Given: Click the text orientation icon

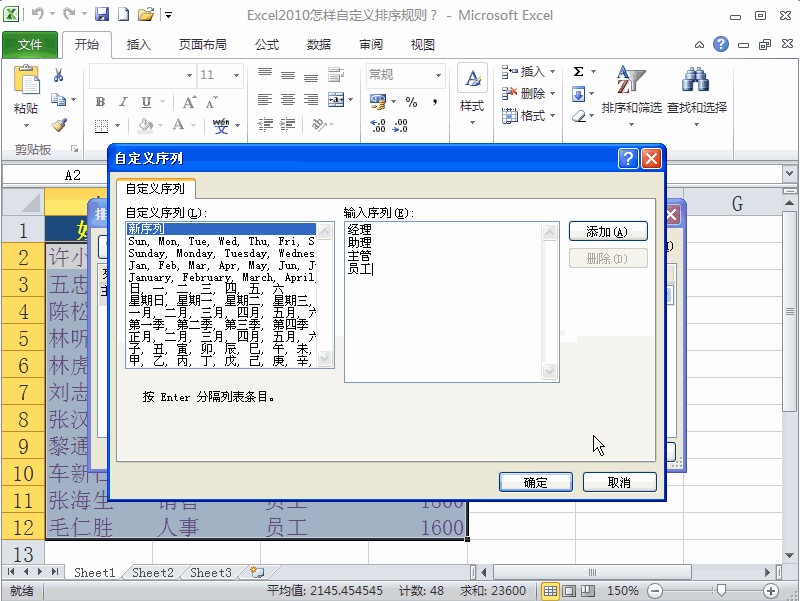Looking at the screenshot, I should 320,124.
